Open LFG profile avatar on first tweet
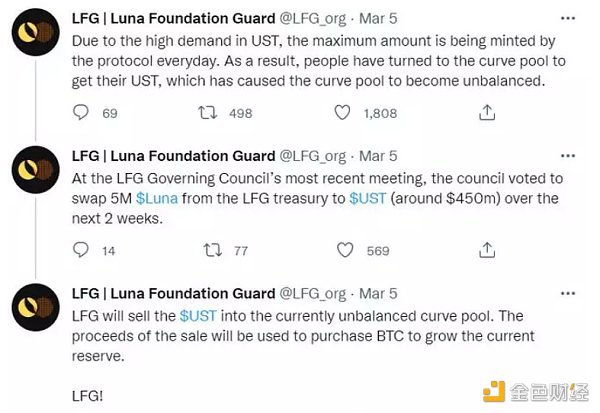The height and width of the screenshot is (413, 600). (x=36, y=32)
